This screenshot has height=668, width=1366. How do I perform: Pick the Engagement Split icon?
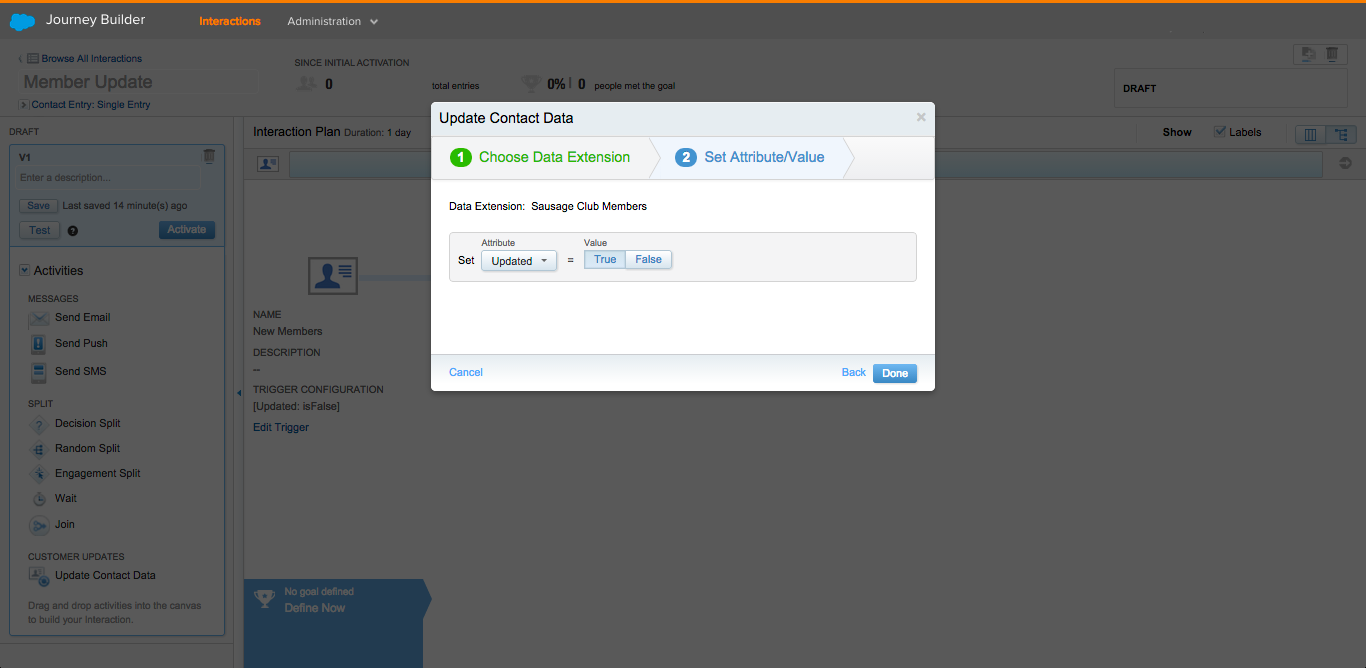pyautogui.click(x=39, y=474)
